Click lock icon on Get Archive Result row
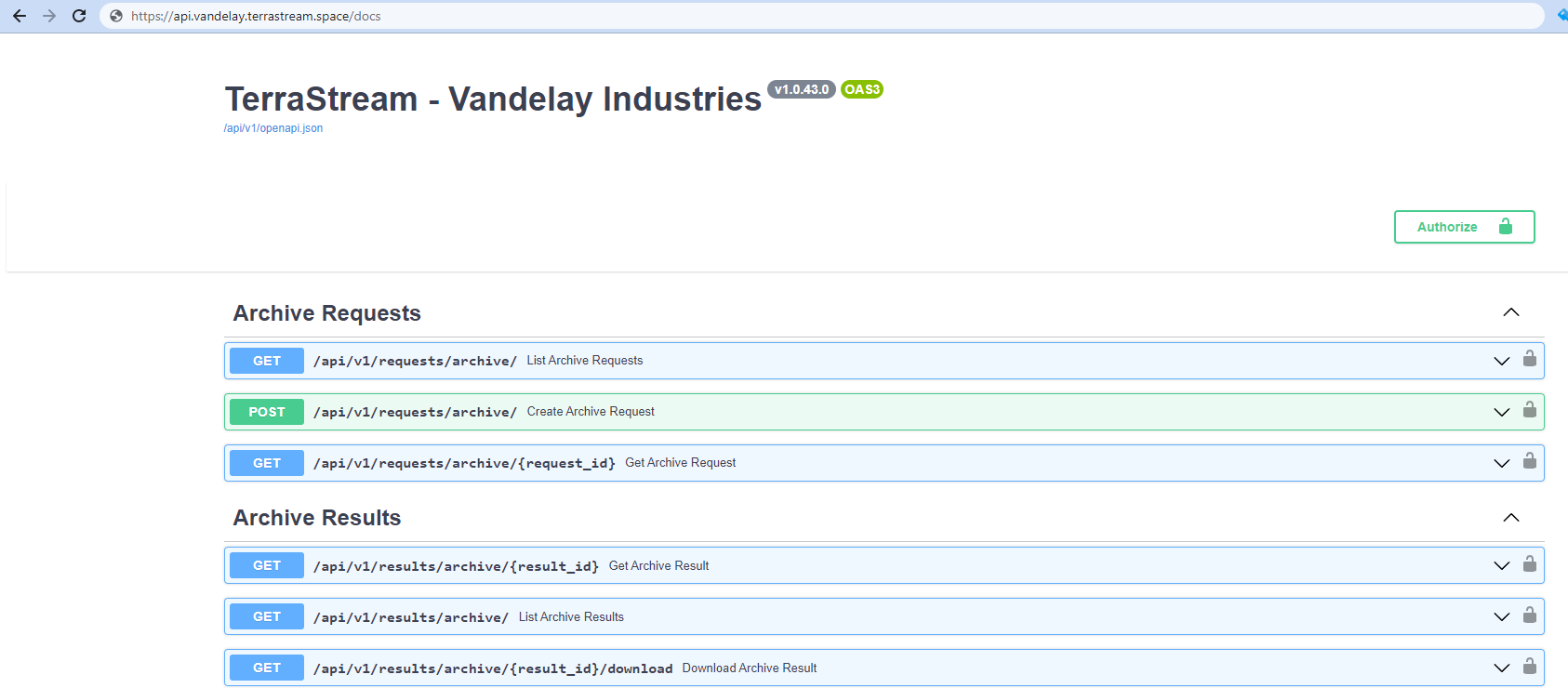This screenshot has height=688, width=1568. tap(1530, 563)
